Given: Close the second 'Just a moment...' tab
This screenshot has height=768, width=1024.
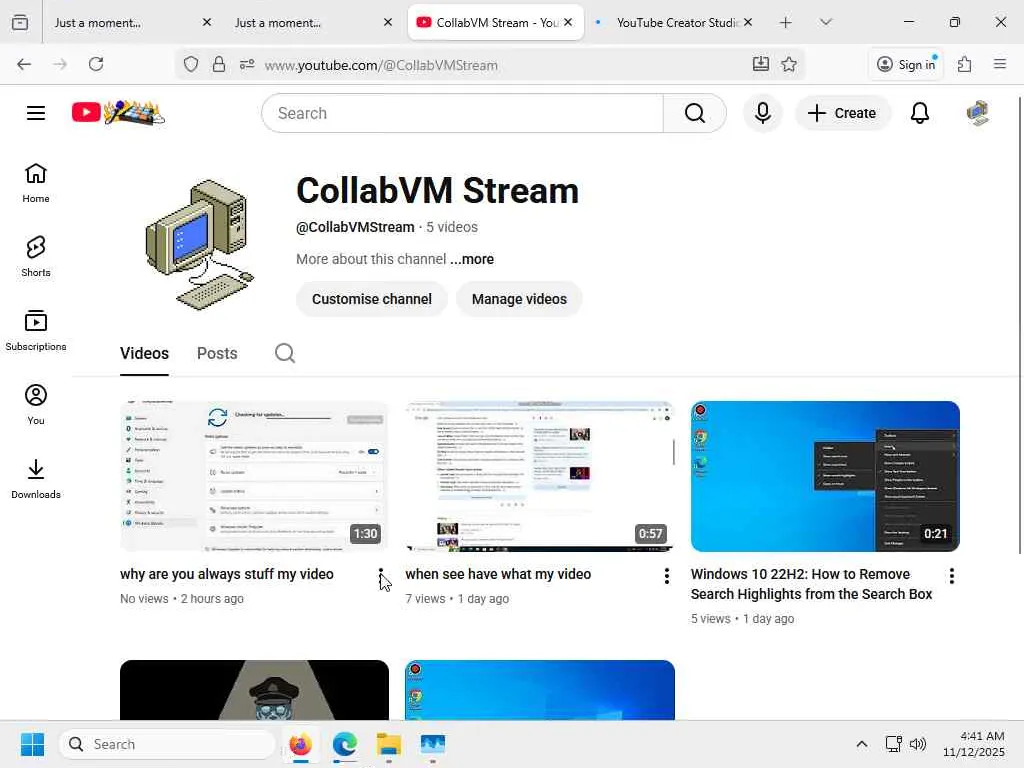Looking at the screenshot, I should click(x=388, y=22).
